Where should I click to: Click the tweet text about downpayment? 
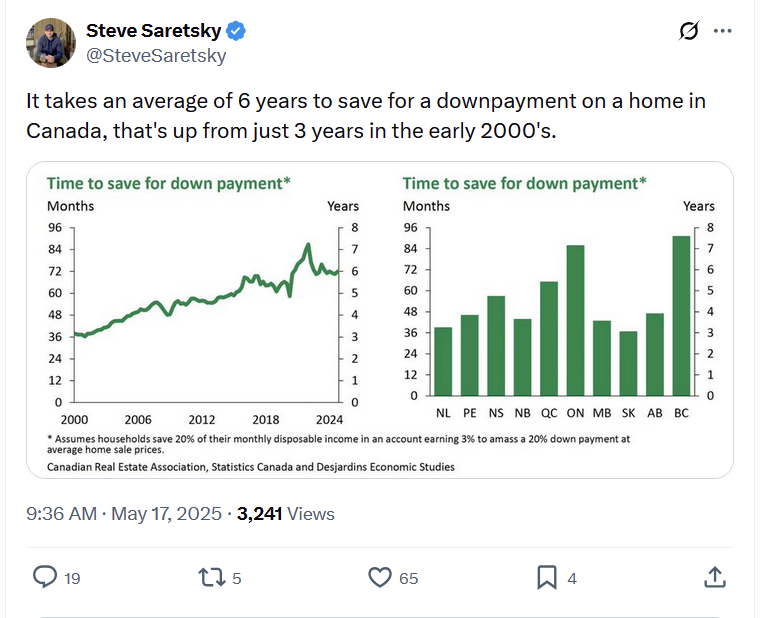click(366, 116)
